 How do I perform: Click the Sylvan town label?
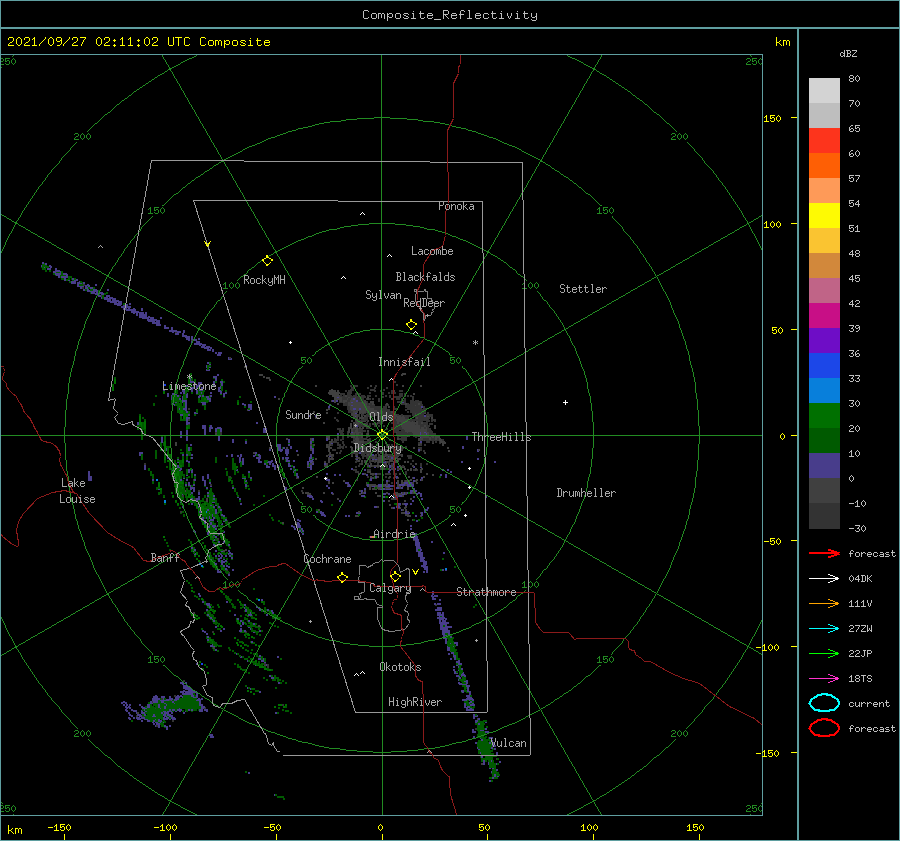(x=383, y=295)
